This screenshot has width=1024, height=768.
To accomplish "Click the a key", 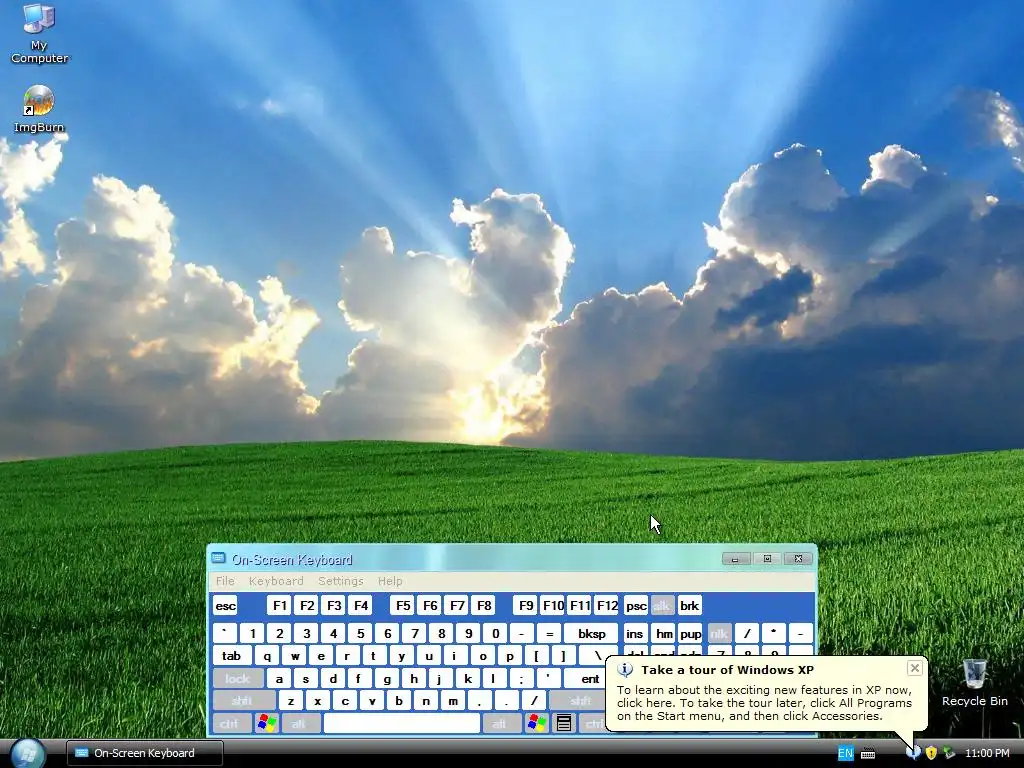I will coord(279,679).
